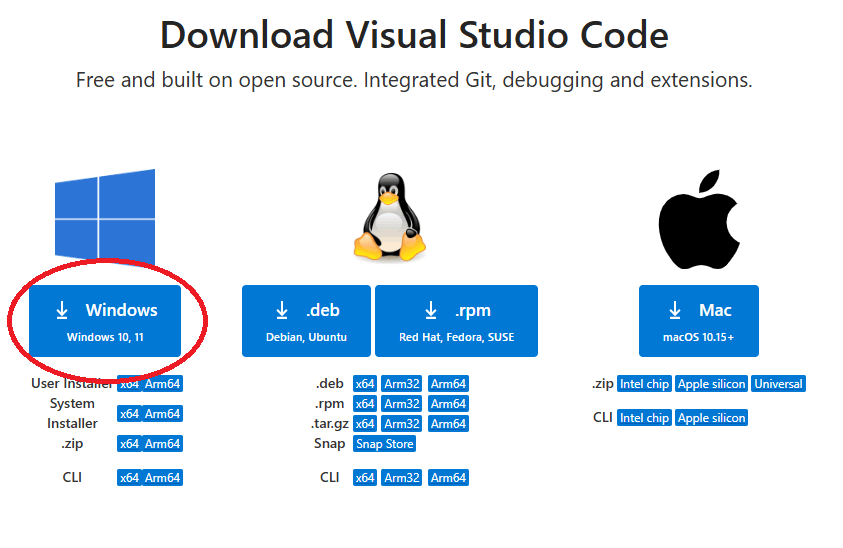Screen dimensions: 843x548
Task: Click the Apple logo image
Action: tap(699, 219)
